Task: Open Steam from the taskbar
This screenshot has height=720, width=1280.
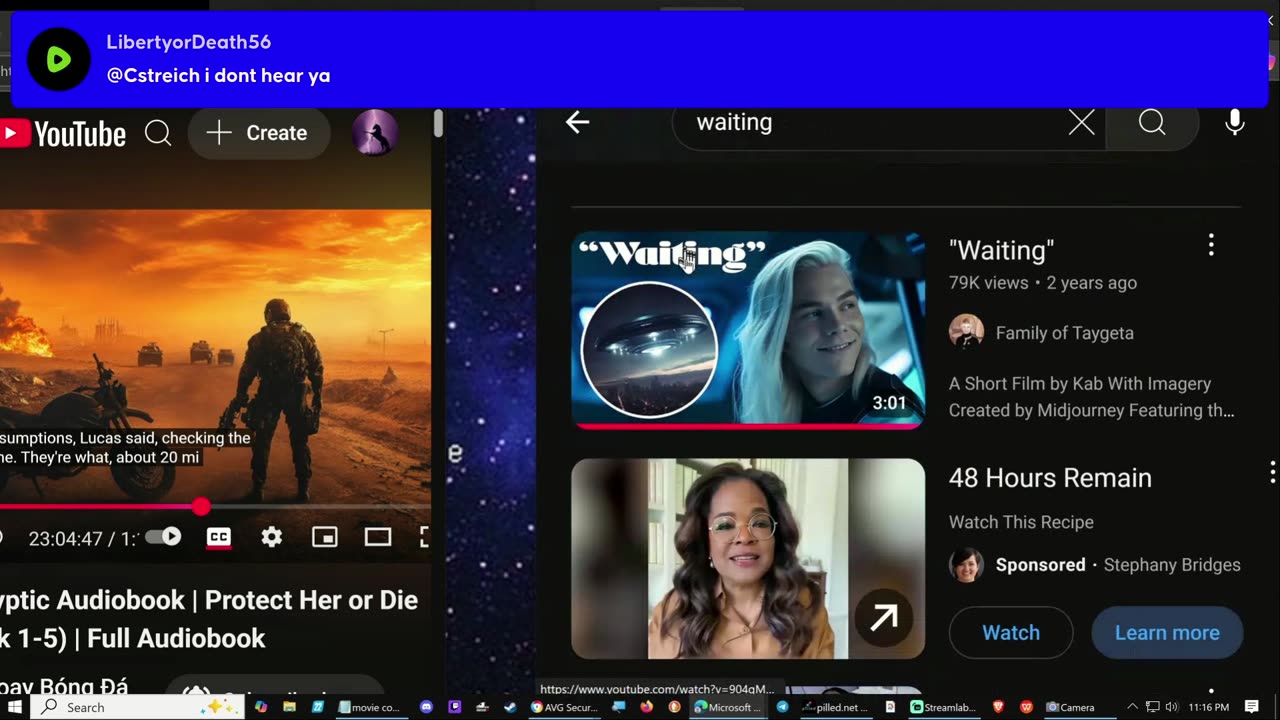Action: coord(511,707)
